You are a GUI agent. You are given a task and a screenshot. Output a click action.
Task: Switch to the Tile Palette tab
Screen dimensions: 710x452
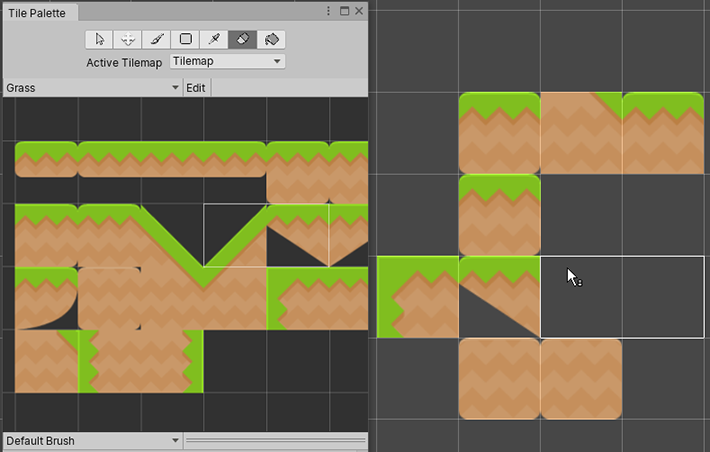pos(39,11)
